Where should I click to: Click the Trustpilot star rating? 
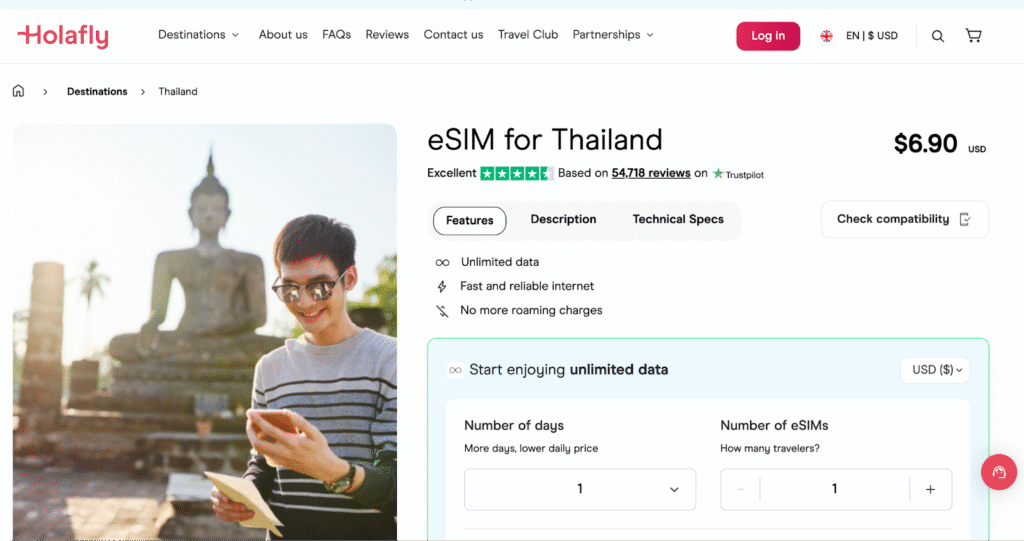click(516, 173)
